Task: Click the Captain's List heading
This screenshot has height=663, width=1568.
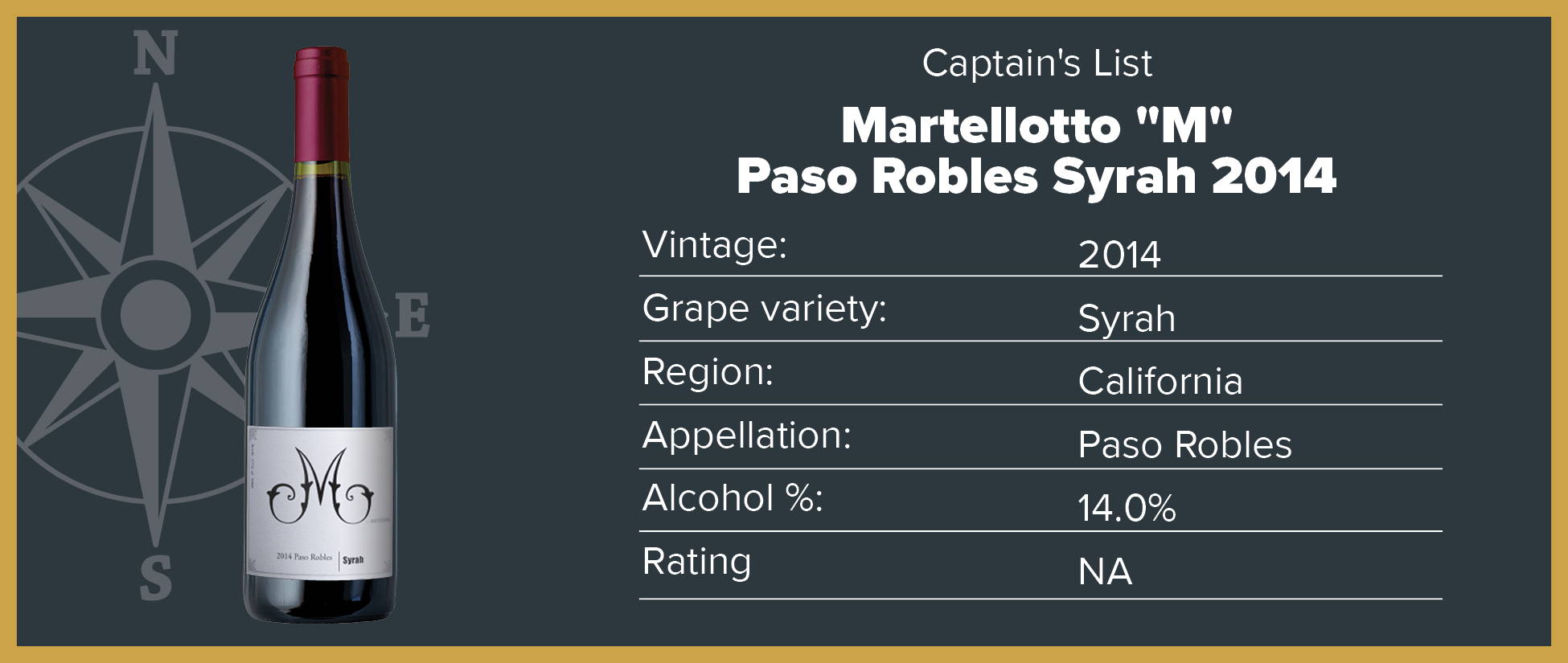Action: point(1037,63)
